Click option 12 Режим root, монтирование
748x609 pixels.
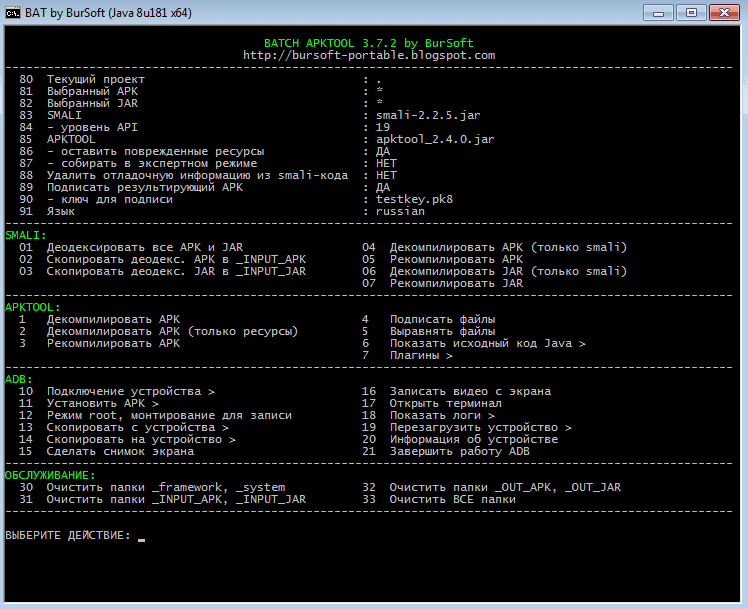coord(156,415)
